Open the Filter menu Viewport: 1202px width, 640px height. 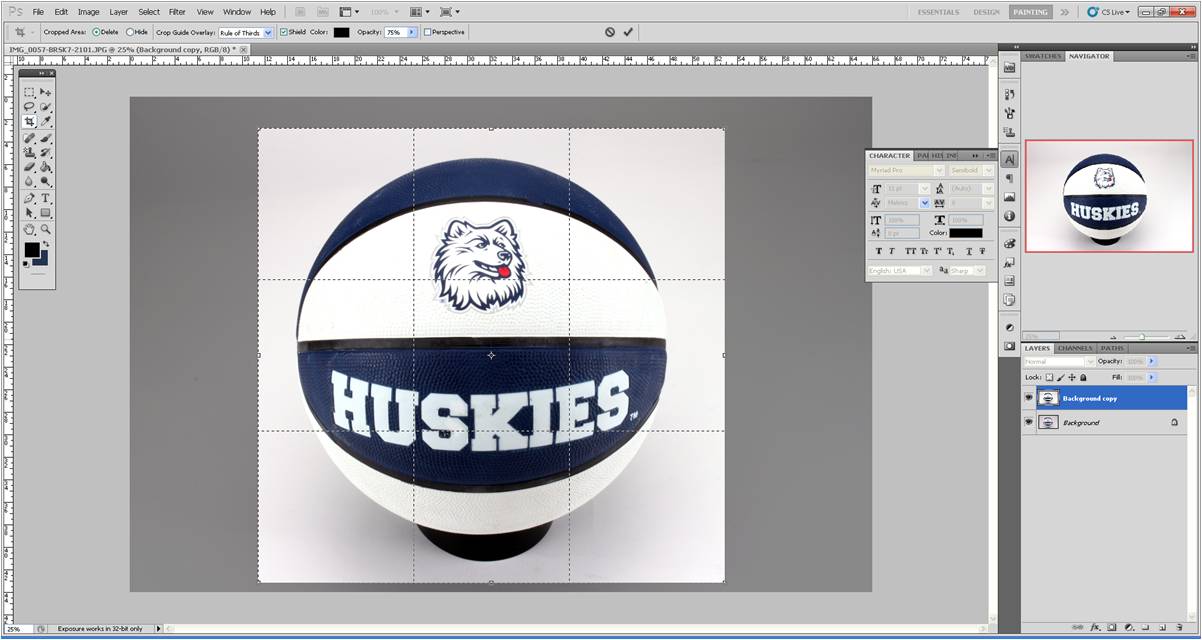pos(177,12)
